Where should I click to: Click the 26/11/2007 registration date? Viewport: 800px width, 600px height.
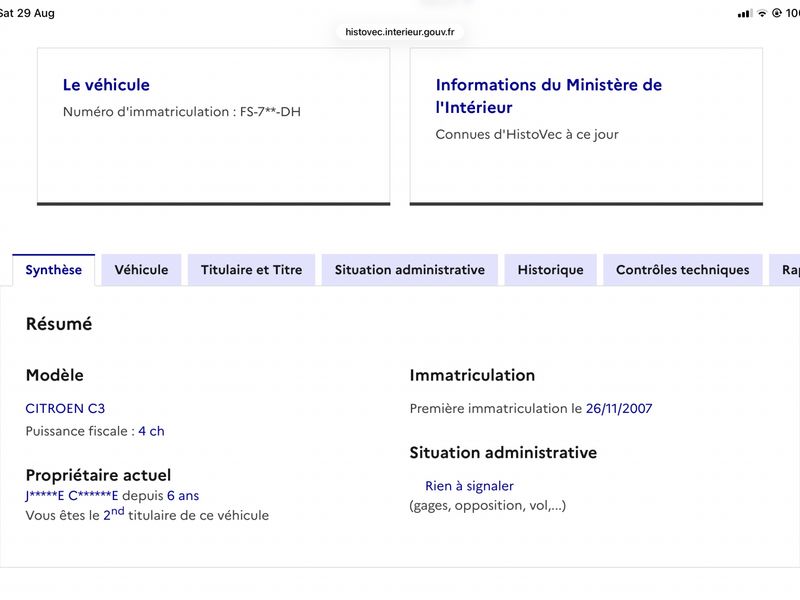(619, 409)
